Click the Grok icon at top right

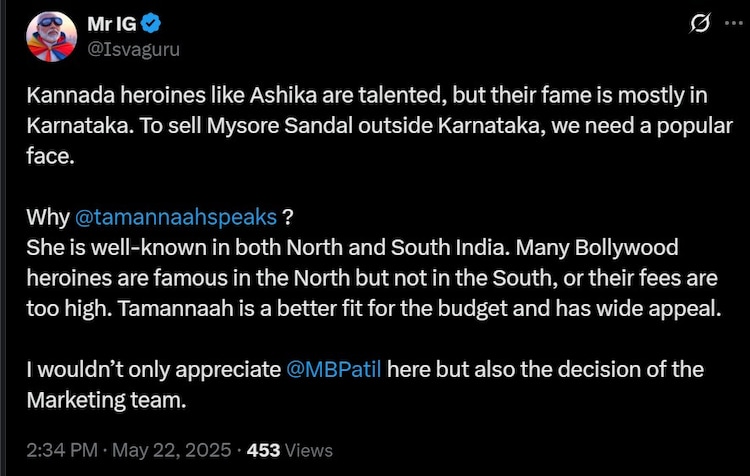(x=701, y=25)
